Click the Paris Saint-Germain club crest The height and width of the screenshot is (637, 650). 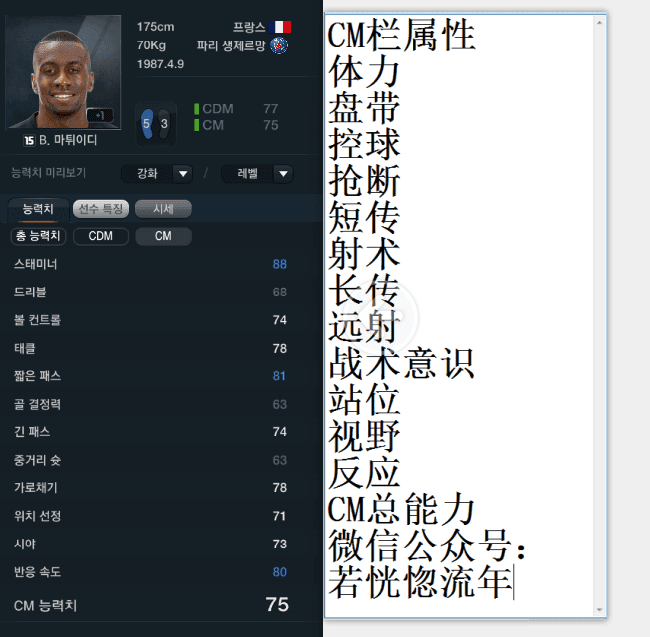[279, 45]
